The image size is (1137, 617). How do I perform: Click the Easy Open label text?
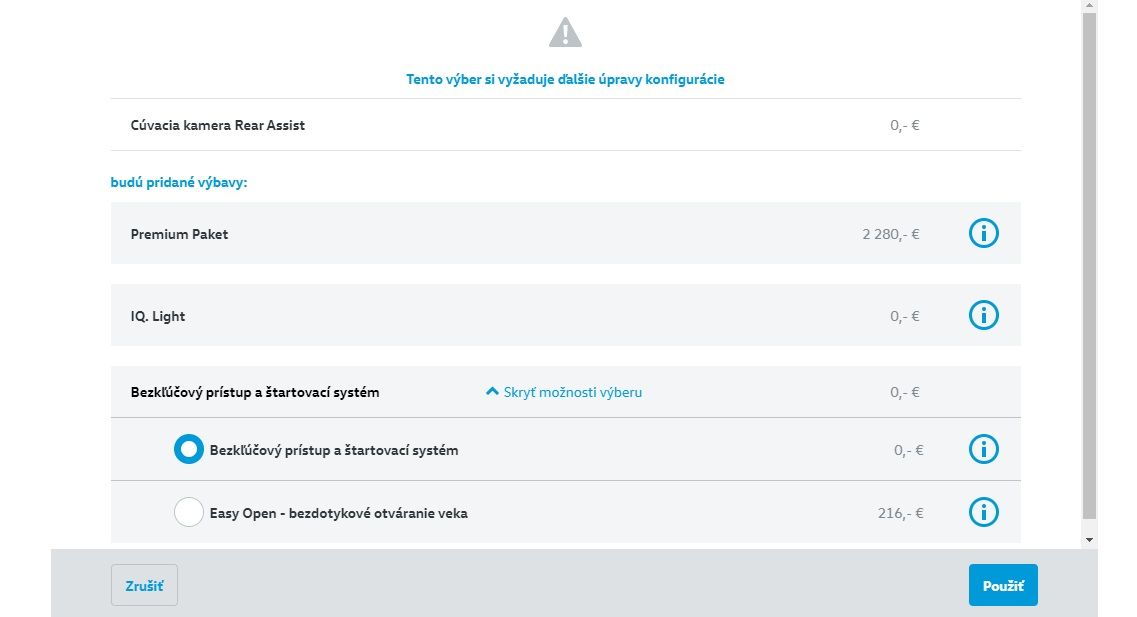[339, 513]
